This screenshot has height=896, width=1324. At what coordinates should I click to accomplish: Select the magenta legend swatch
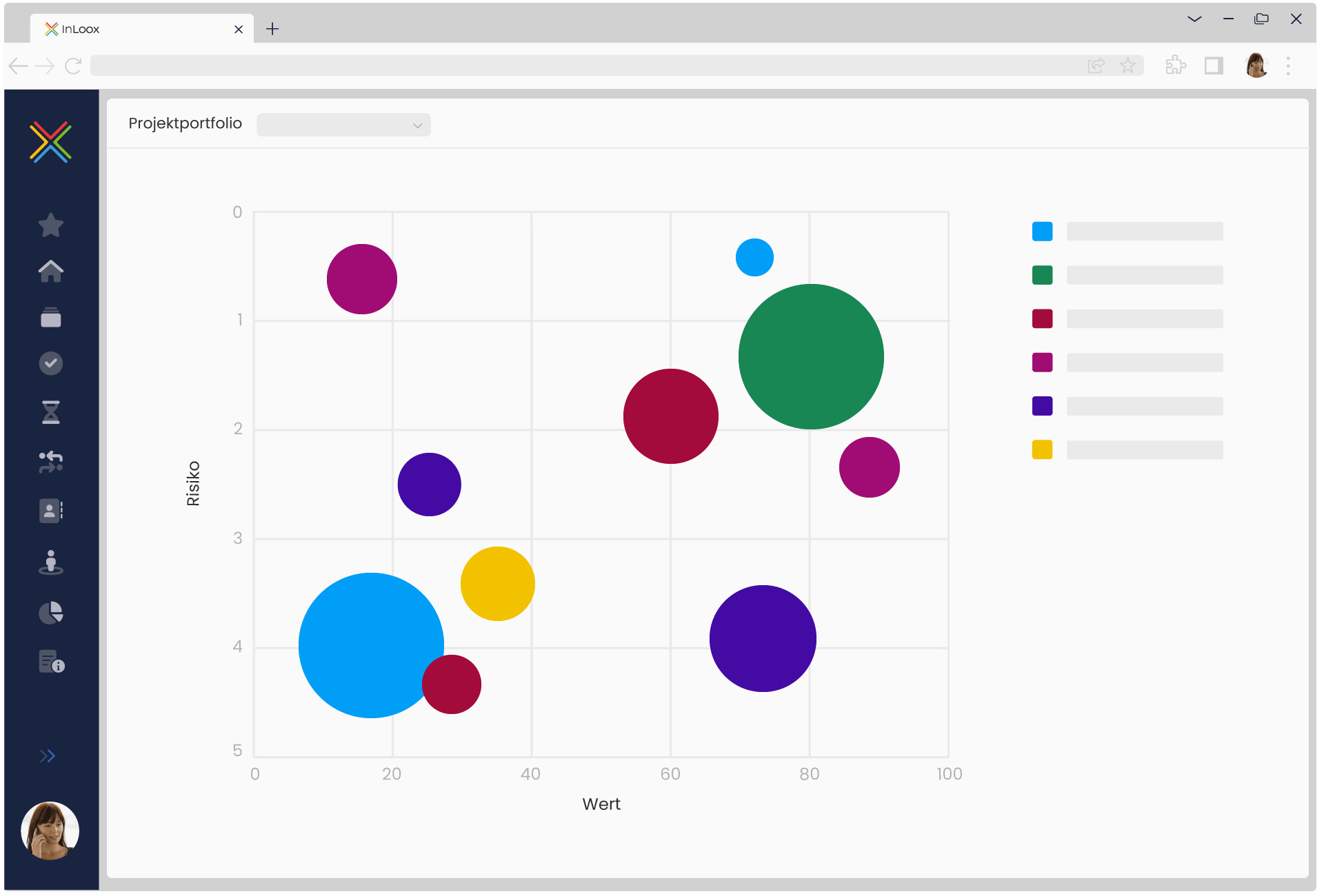coord(1042,362)
